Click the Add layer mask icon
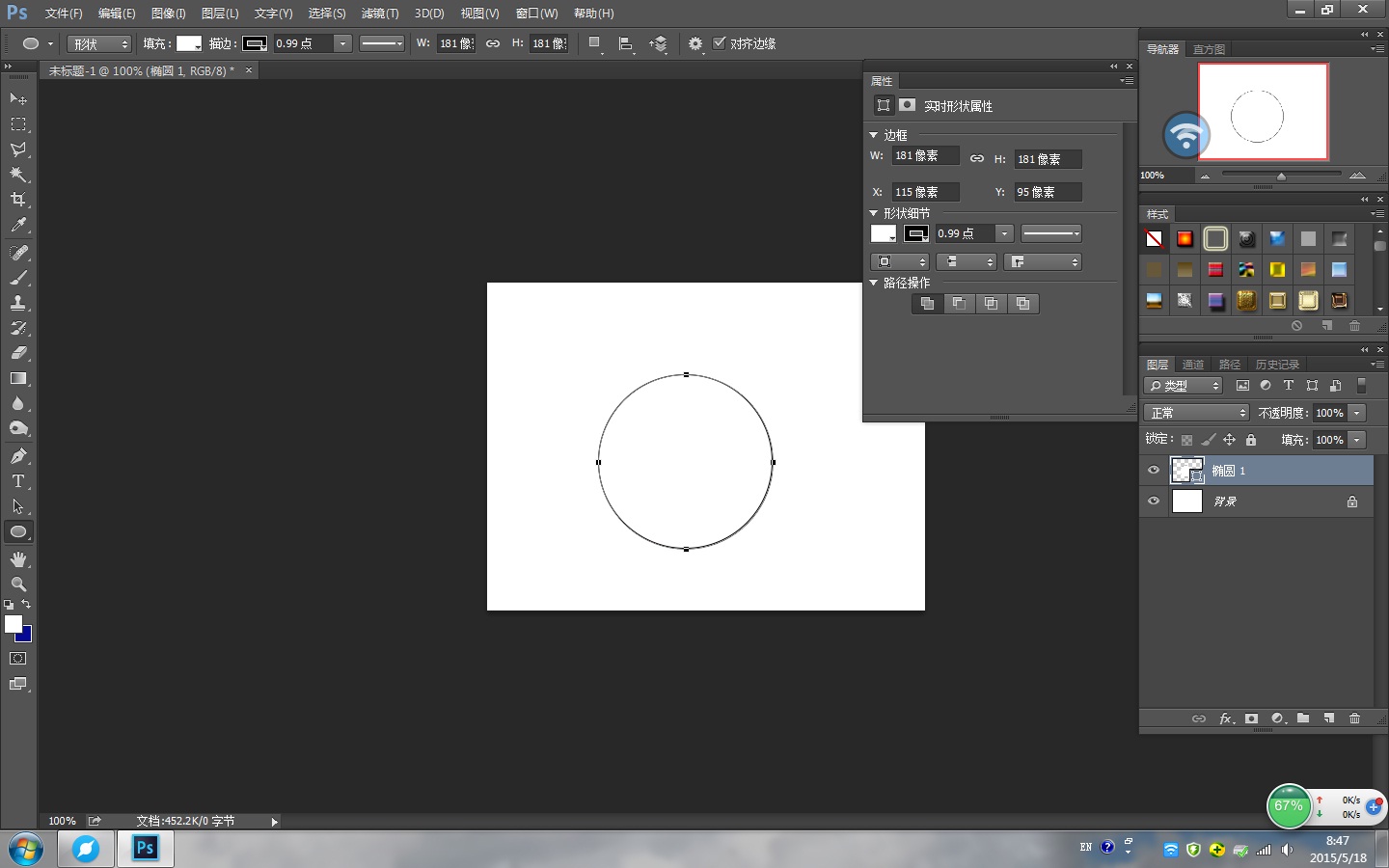This screenshot has height=868, width=1389. pos(1251,719)
